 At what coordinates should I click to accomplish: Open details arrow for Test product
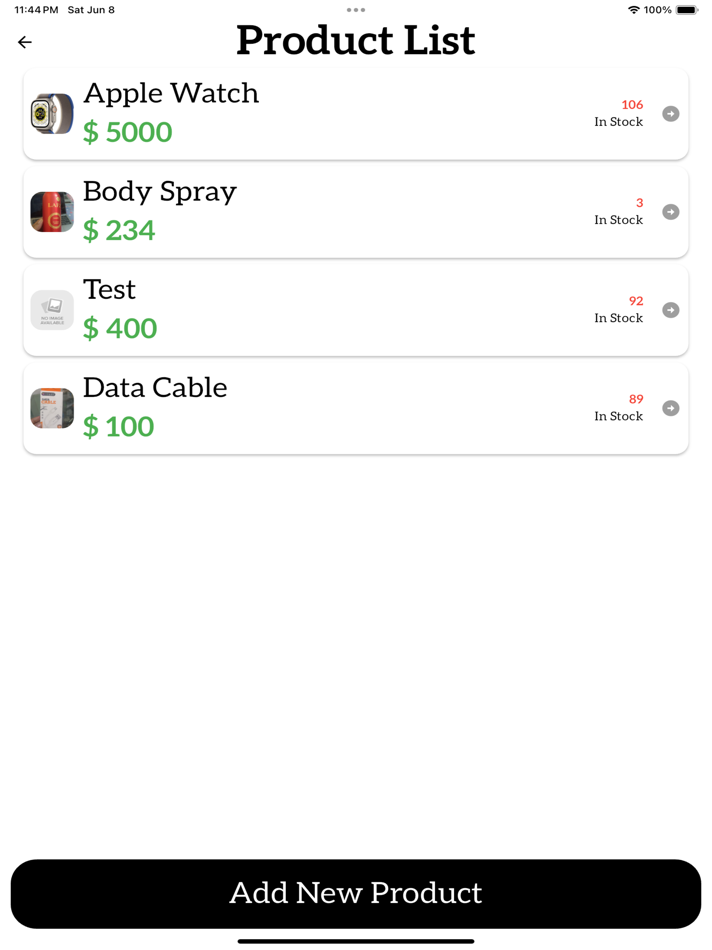[670, 310]
